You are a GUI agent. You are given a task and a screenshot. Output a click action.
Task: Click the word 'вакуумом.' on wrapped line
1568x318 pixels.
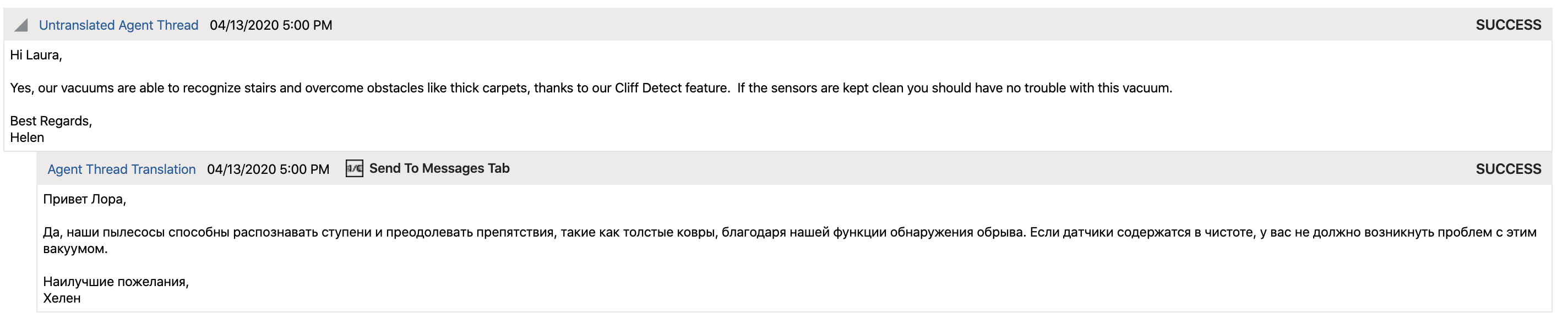75,249
